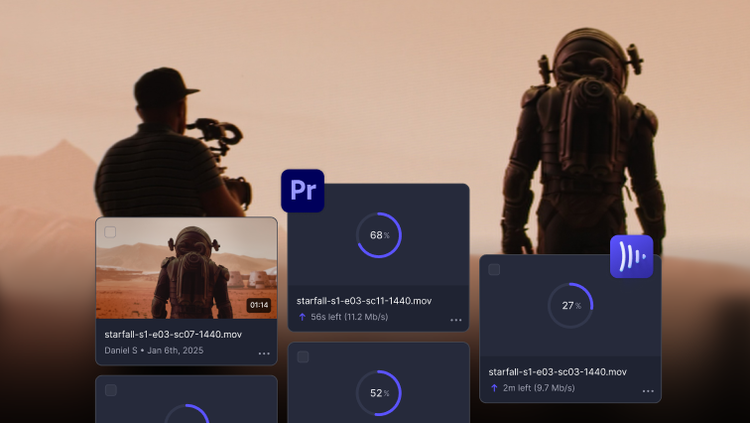Click the upload arrow next to 56s left

pyautogui.click(x=302, y=317)
